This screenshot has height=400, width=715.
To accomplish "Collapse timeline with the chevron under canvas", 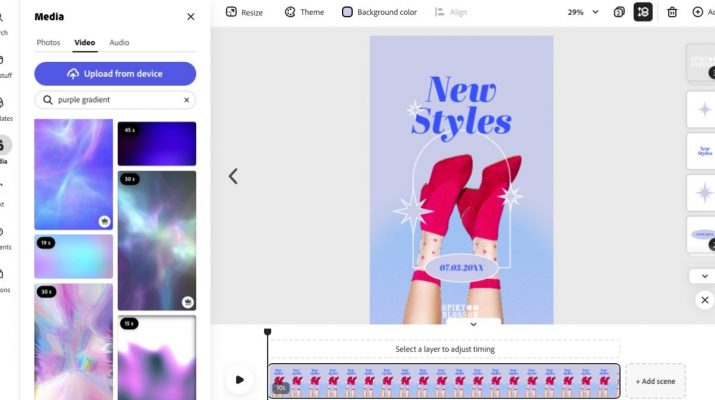I will tap(473, 324).
